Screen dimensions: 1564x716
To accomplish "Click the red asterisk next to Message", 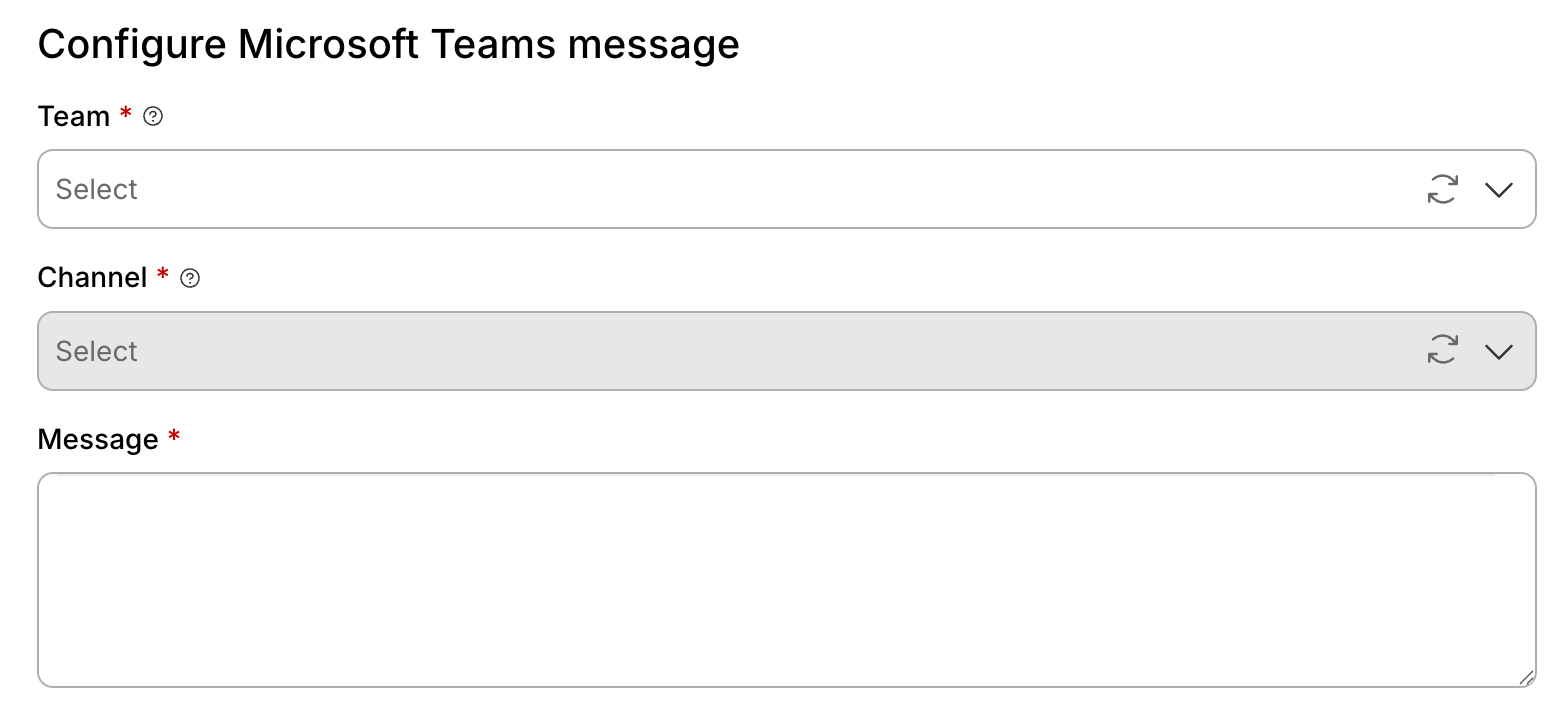I will coord(174,438).
